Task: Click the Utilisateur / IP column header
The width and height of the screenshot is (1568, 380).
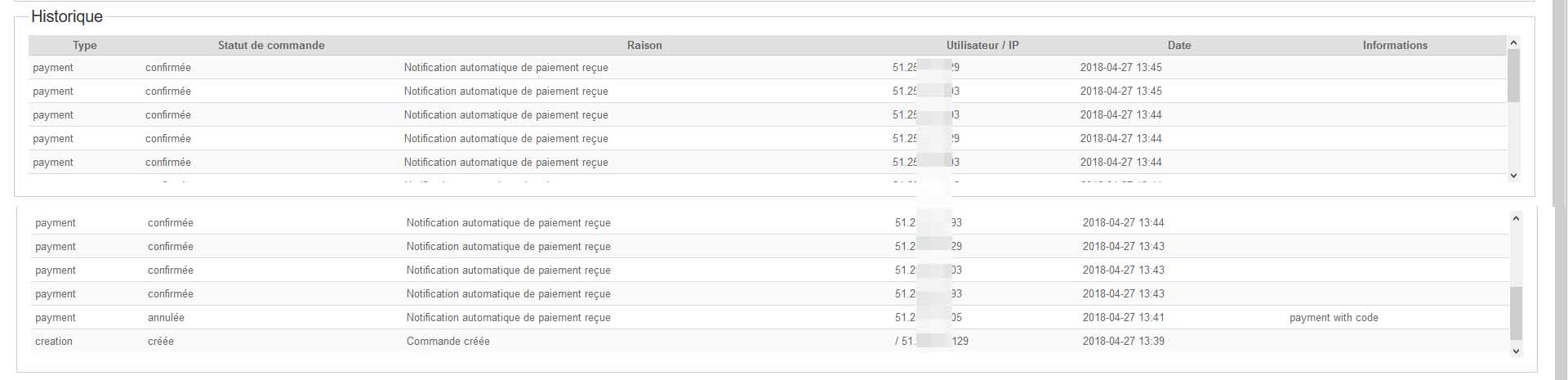Action: (x=982, y=46)
